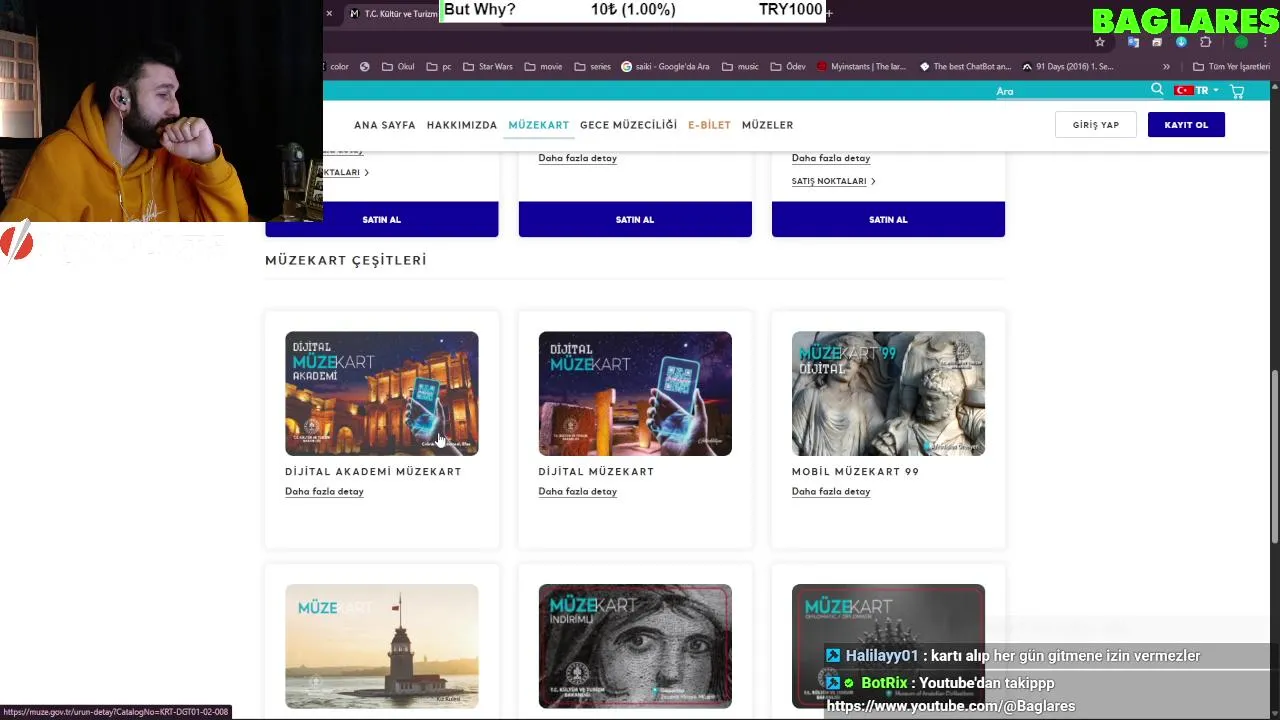Open a new browser tab with the plus
The width and height of the screenshot is (1280, 720).
pos(829,13)
